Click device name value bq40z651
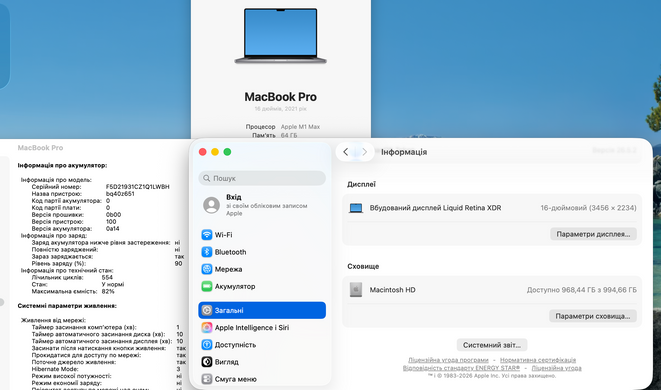661x390 pixels. (x=120, y=194)
